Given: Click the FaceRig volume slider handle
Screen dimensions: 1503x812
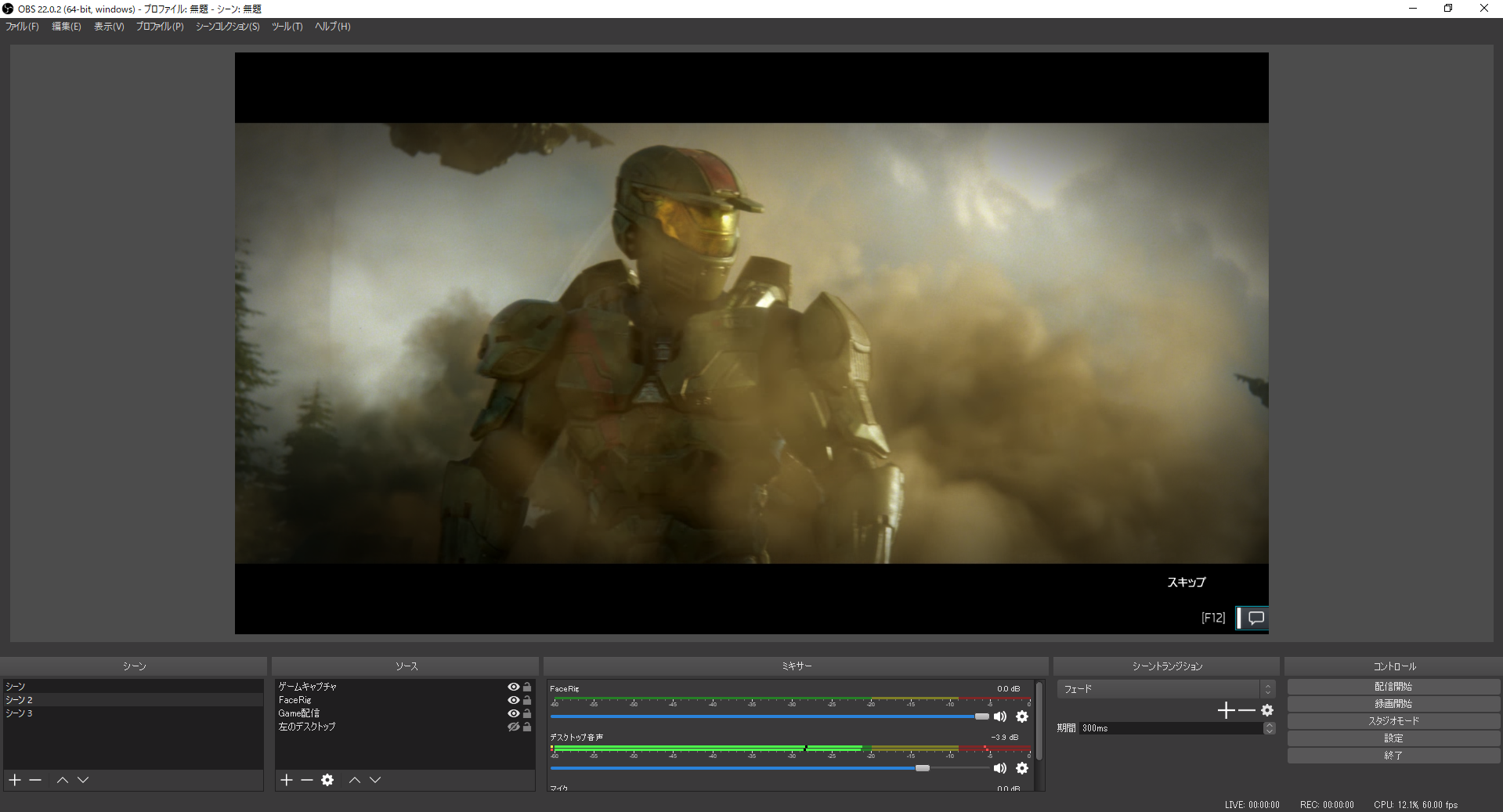Looking at the screenshot, I should coord(981,716).
